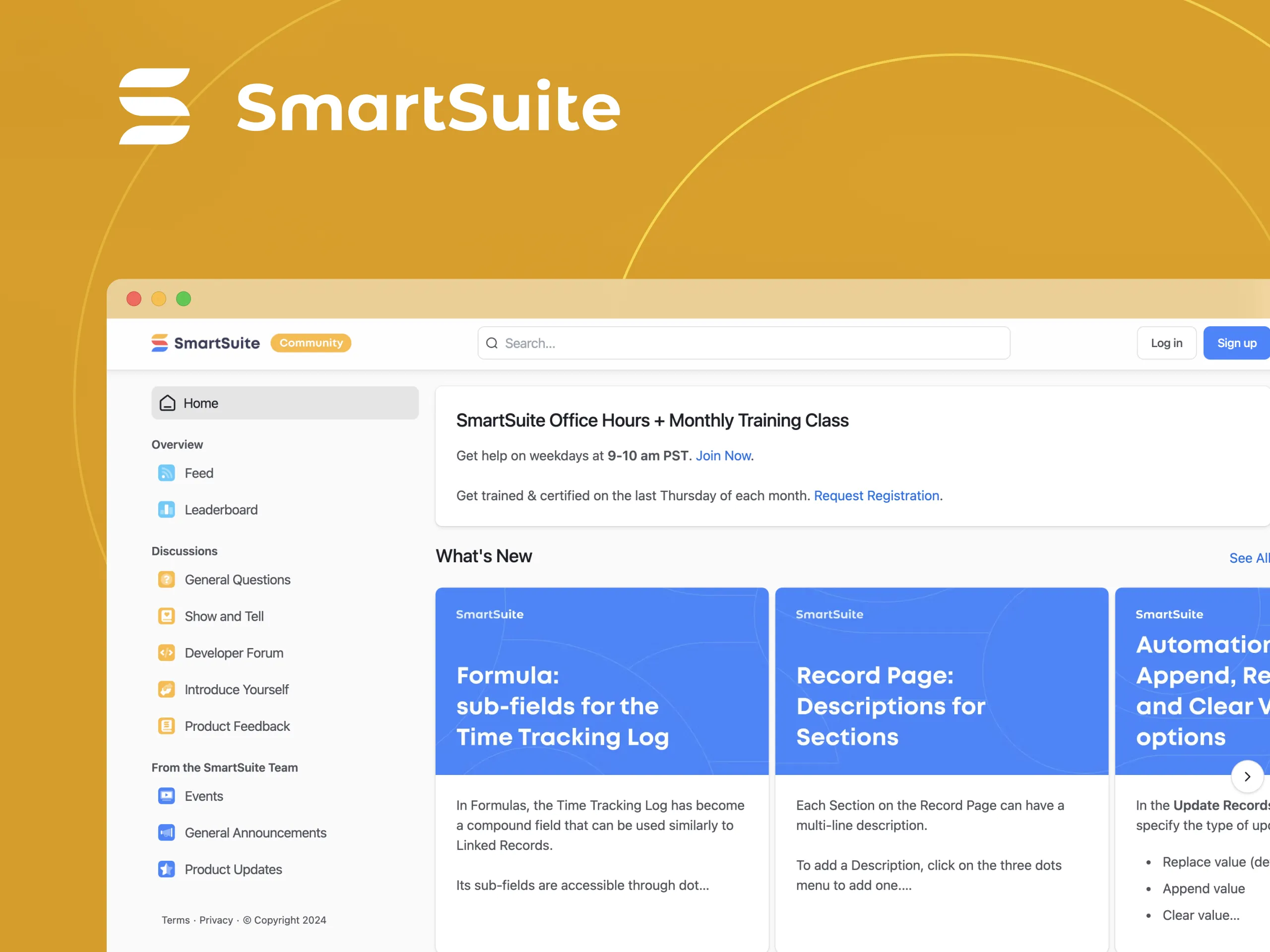Click the green maximize window dot

point(184,299)
